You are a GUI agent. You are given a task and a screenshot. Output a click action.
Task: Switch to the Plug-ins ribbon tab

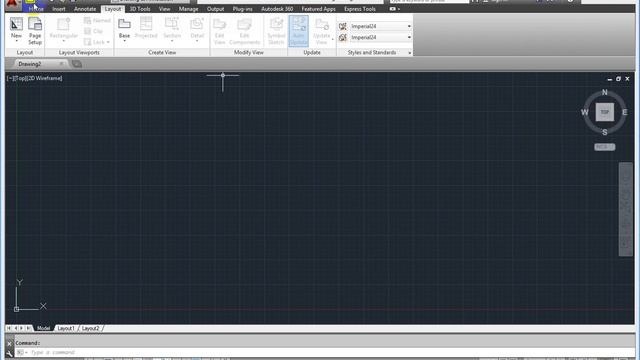pos(242,9)
